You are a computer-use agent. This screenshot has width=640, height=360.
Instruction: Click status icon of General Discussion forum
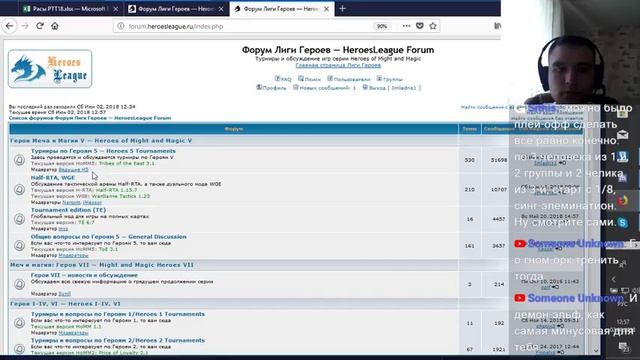(19, 245)
